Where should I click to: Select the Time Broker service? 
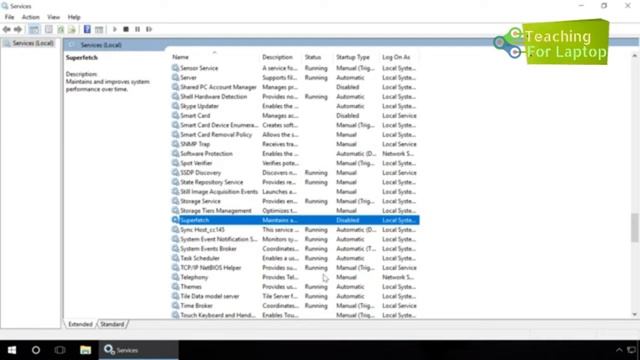[x=295, y=306]
